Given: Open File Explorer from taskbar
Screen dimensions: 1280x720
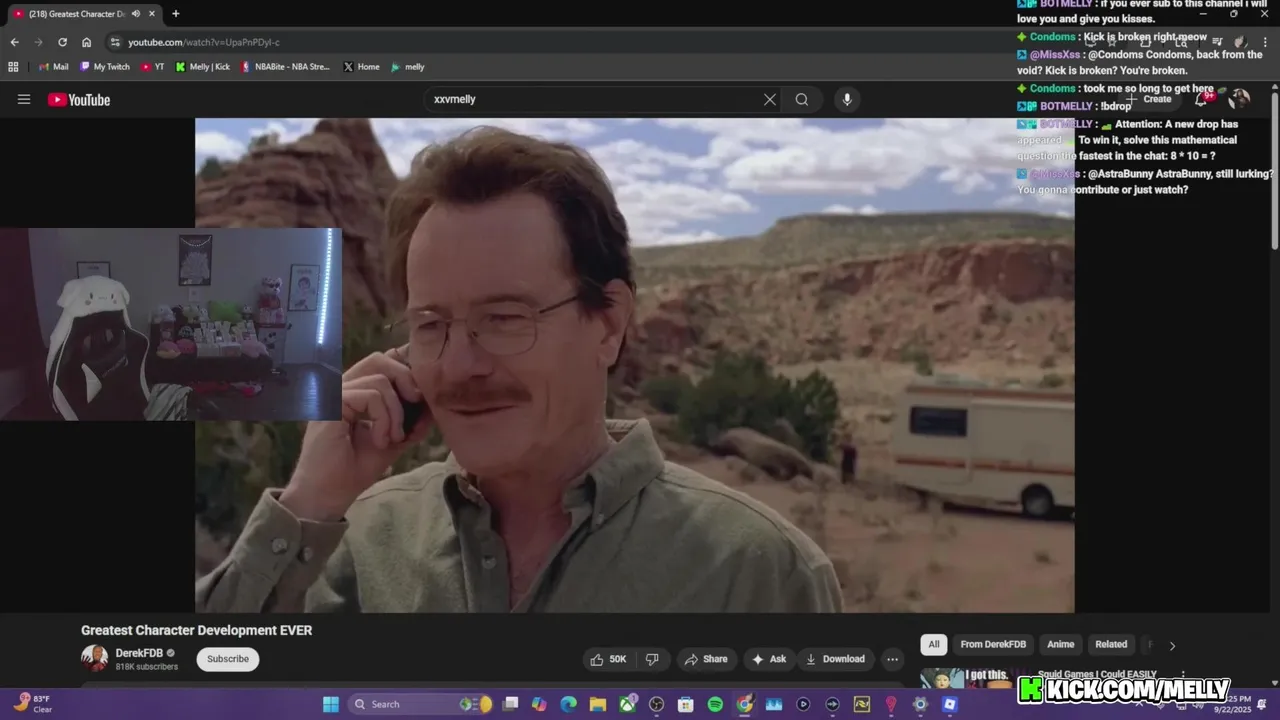Looking at the screenshot, I should [x=598, y=704].
